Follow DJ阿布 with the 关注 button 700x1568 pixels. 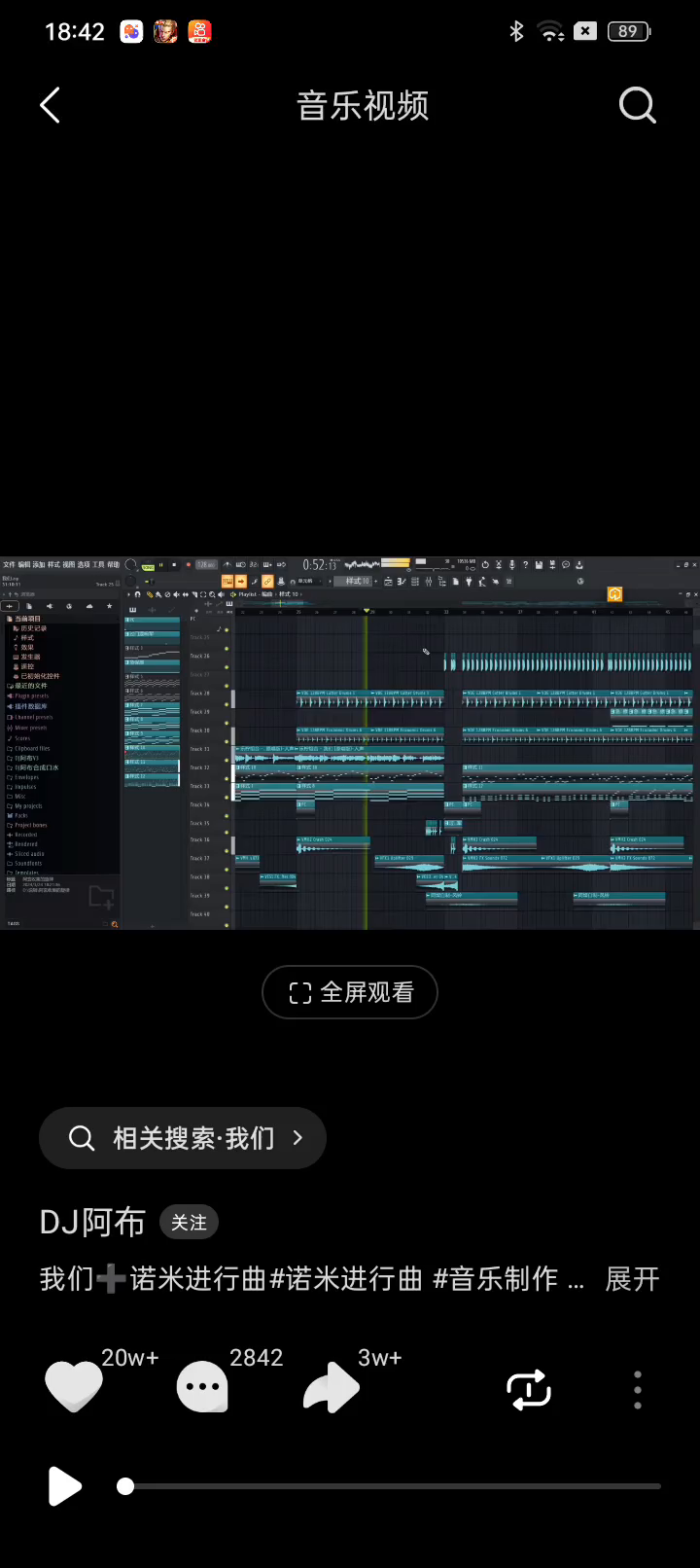click(x=189, y=1223)
